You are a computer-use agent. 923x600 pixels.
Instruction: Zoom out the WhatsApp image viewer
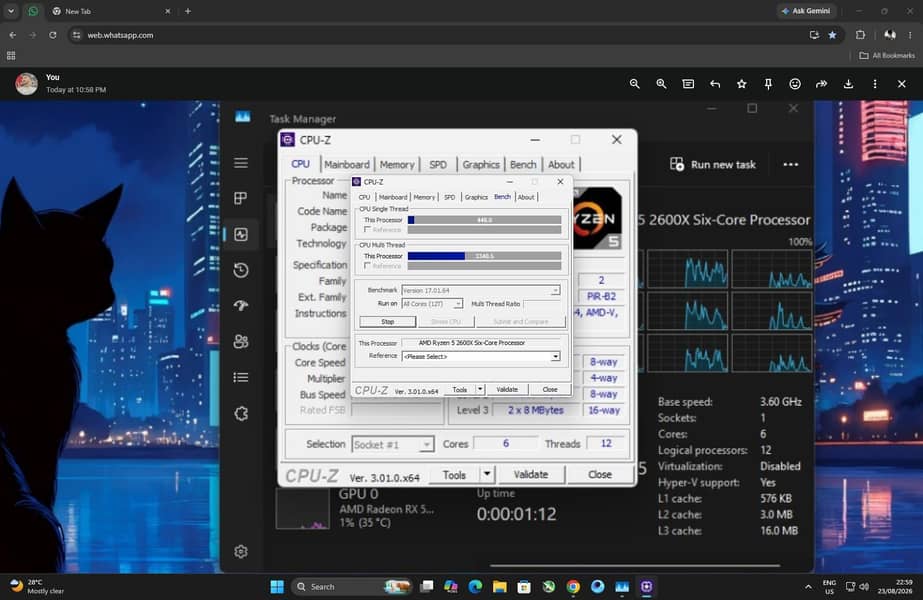[x=635, y=84]
